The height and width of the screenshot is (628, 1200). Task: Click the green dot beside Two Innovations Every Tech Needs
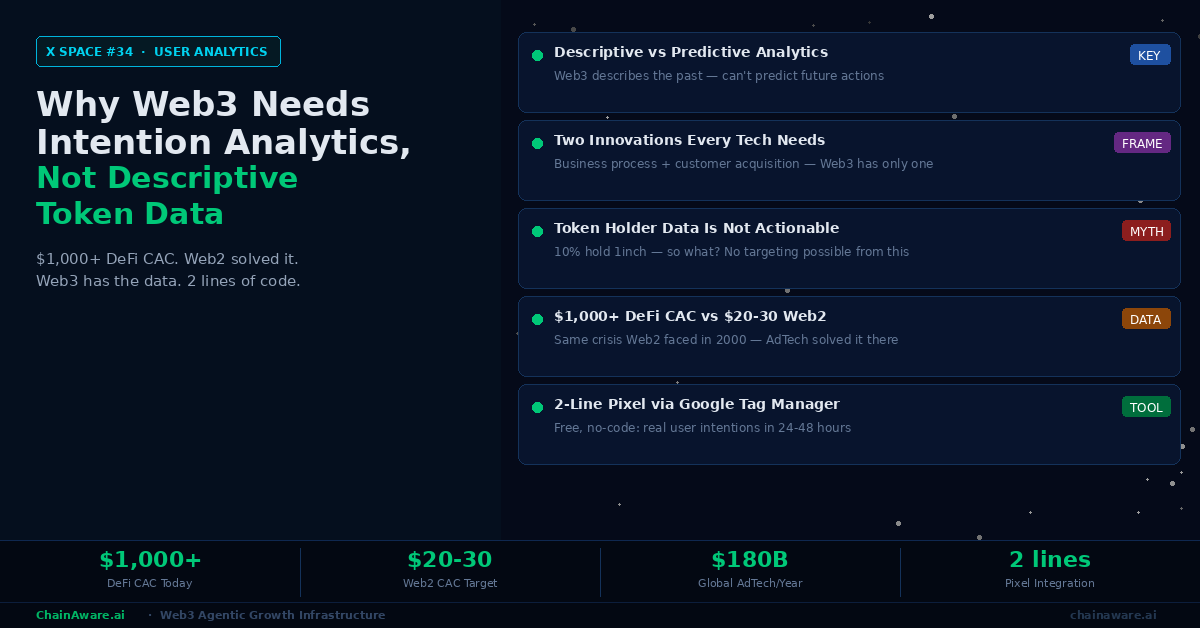point(537,144)
